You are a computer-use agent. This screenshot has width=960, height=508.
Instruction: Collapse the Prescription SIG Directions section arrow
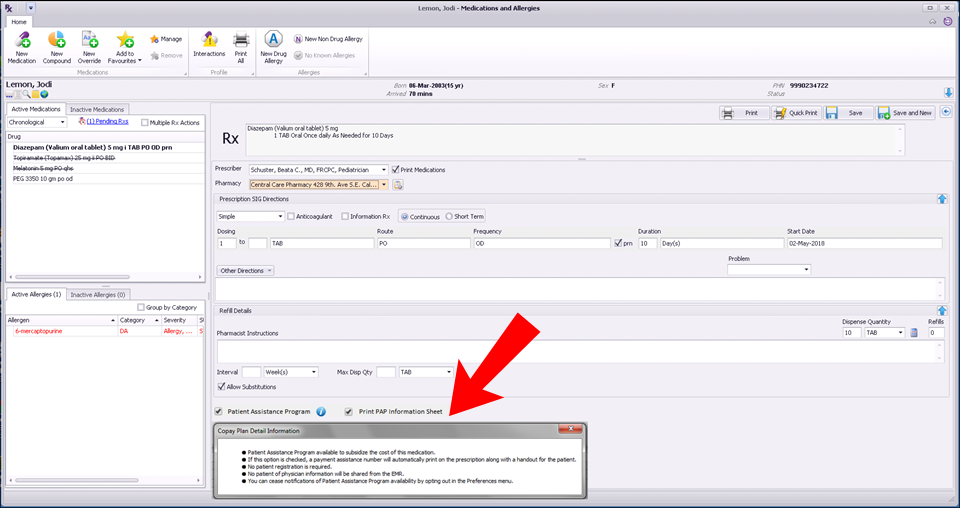coord(942,199)
